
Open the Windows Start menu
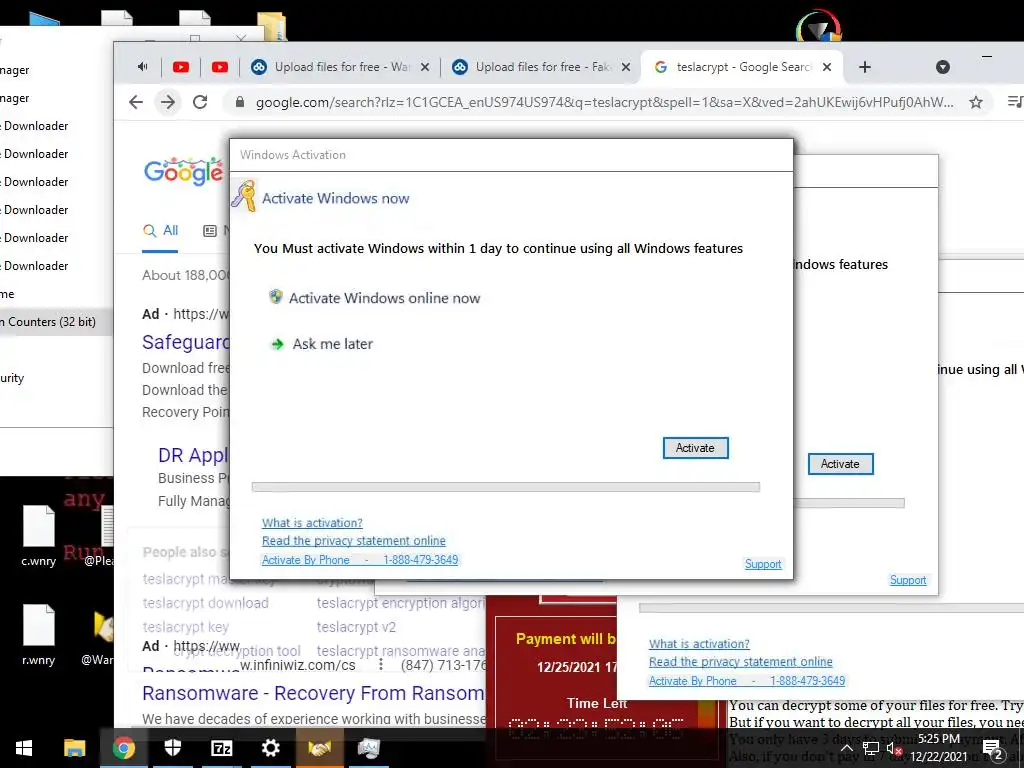point(24,748)
